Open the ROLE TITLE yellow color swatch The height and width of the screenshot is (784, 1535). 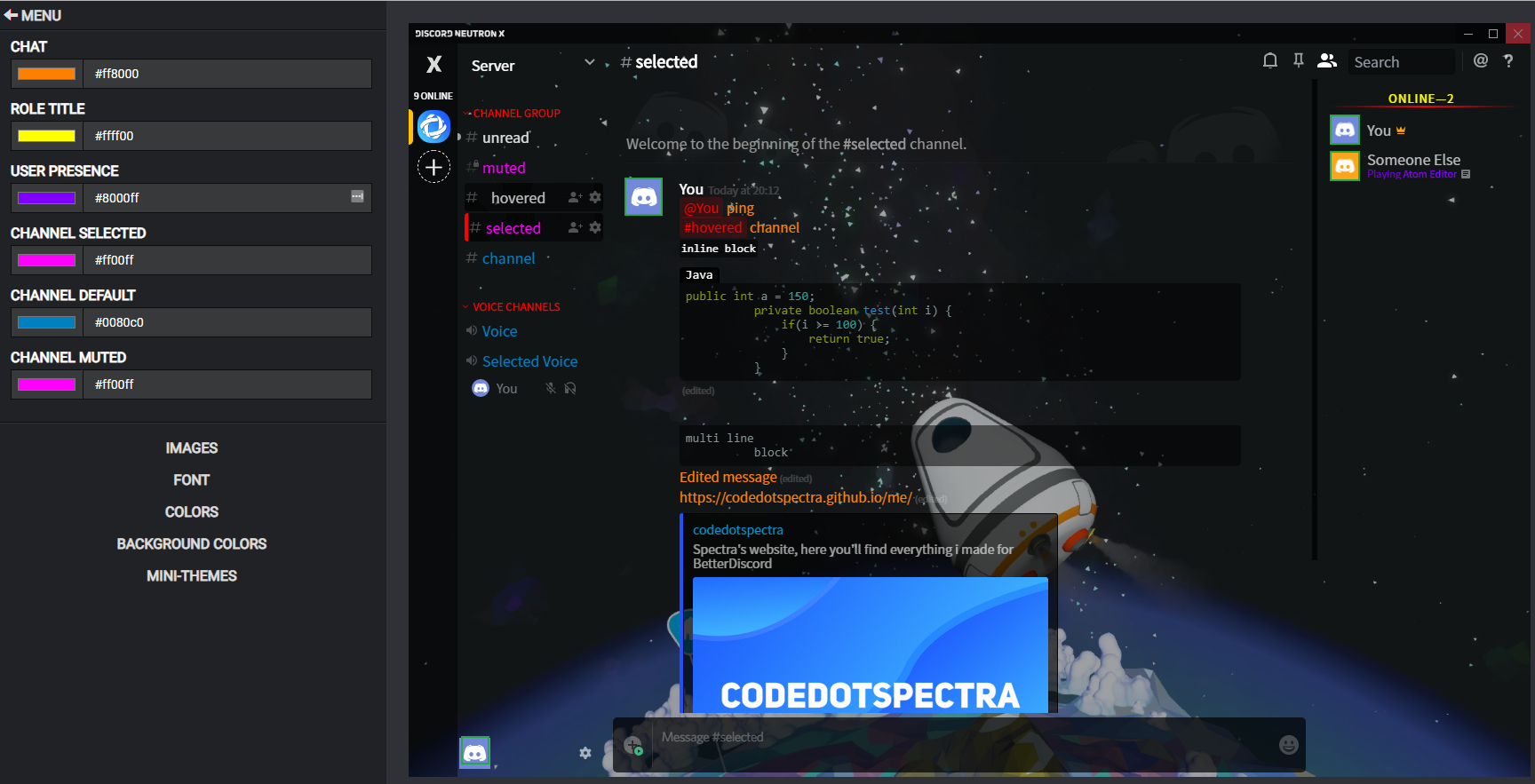(x=47, y=136)
